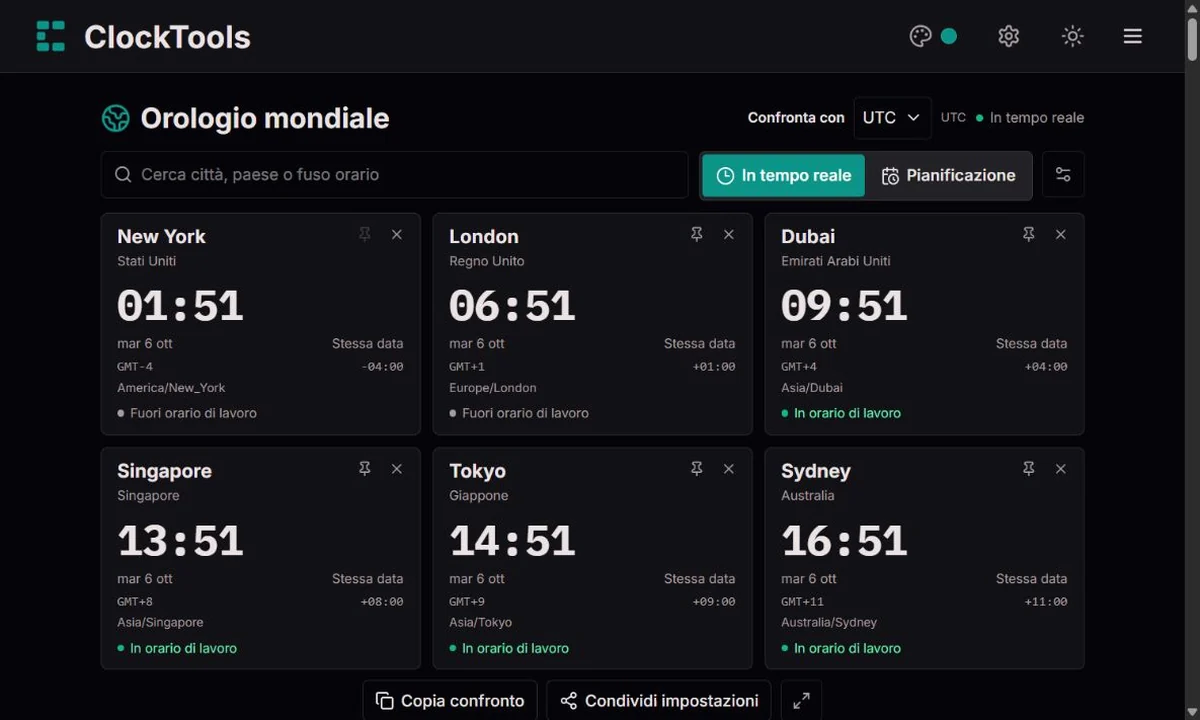Click the Asia/Tokyo timezone label
Image resolution: width=1200 pixels, height=720 pixels.
[480, 623]
